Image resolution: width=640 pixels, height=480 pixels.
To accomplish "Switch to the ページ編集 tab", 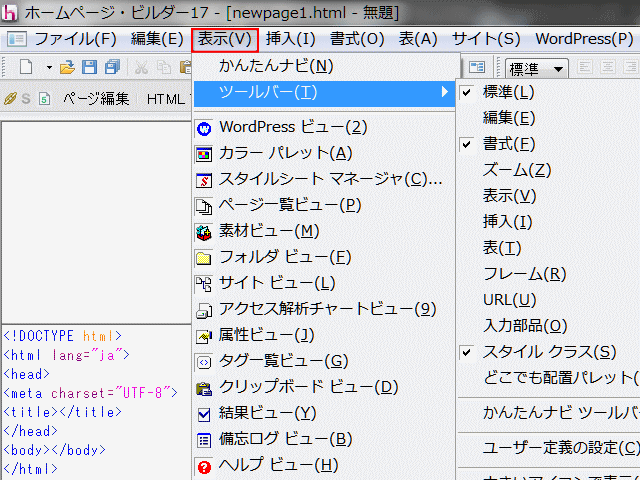I will click(x=96, y=99).
